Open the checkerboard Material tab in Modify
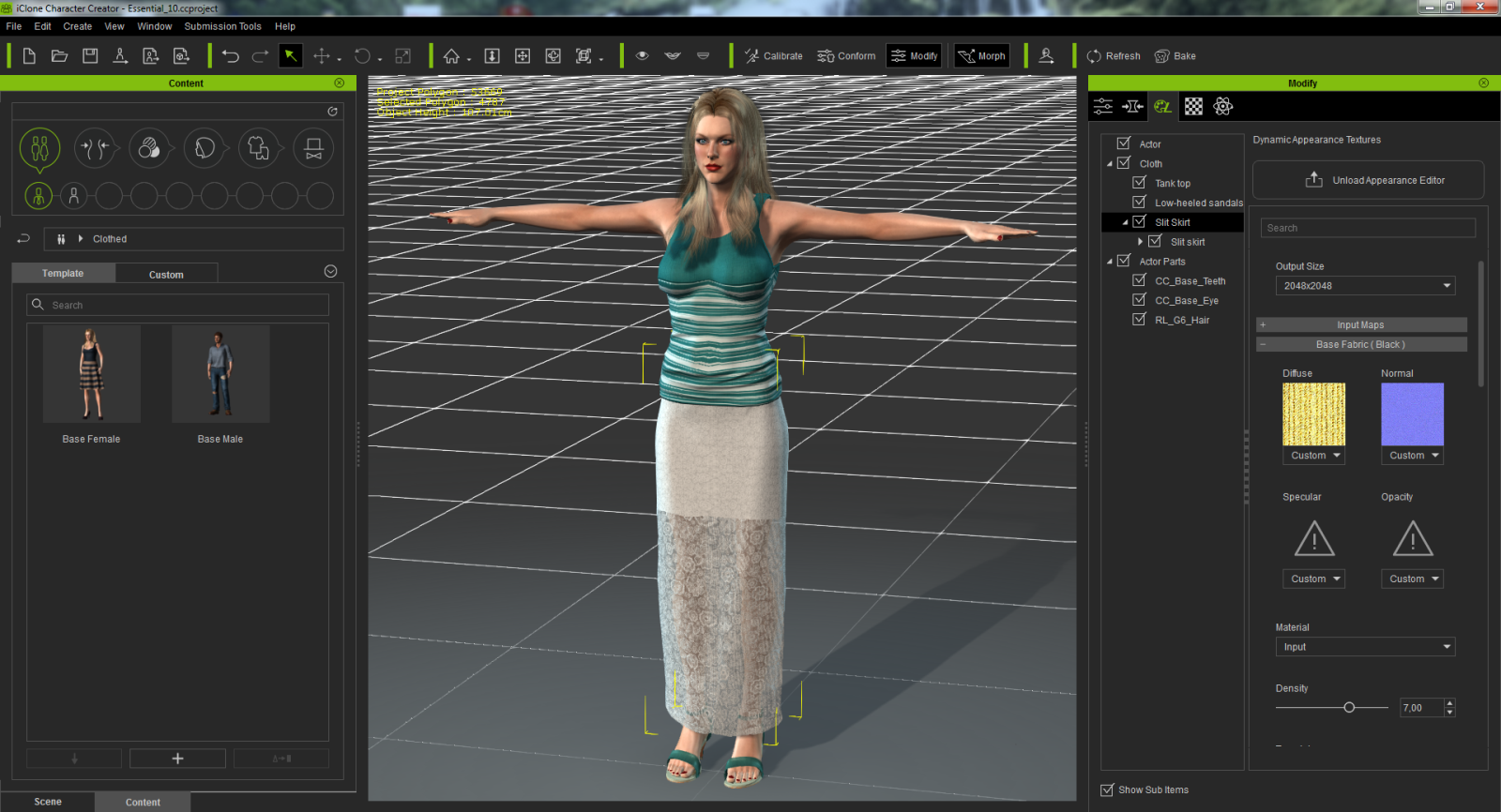The image size is (1501, 812). click(1193, 106)
